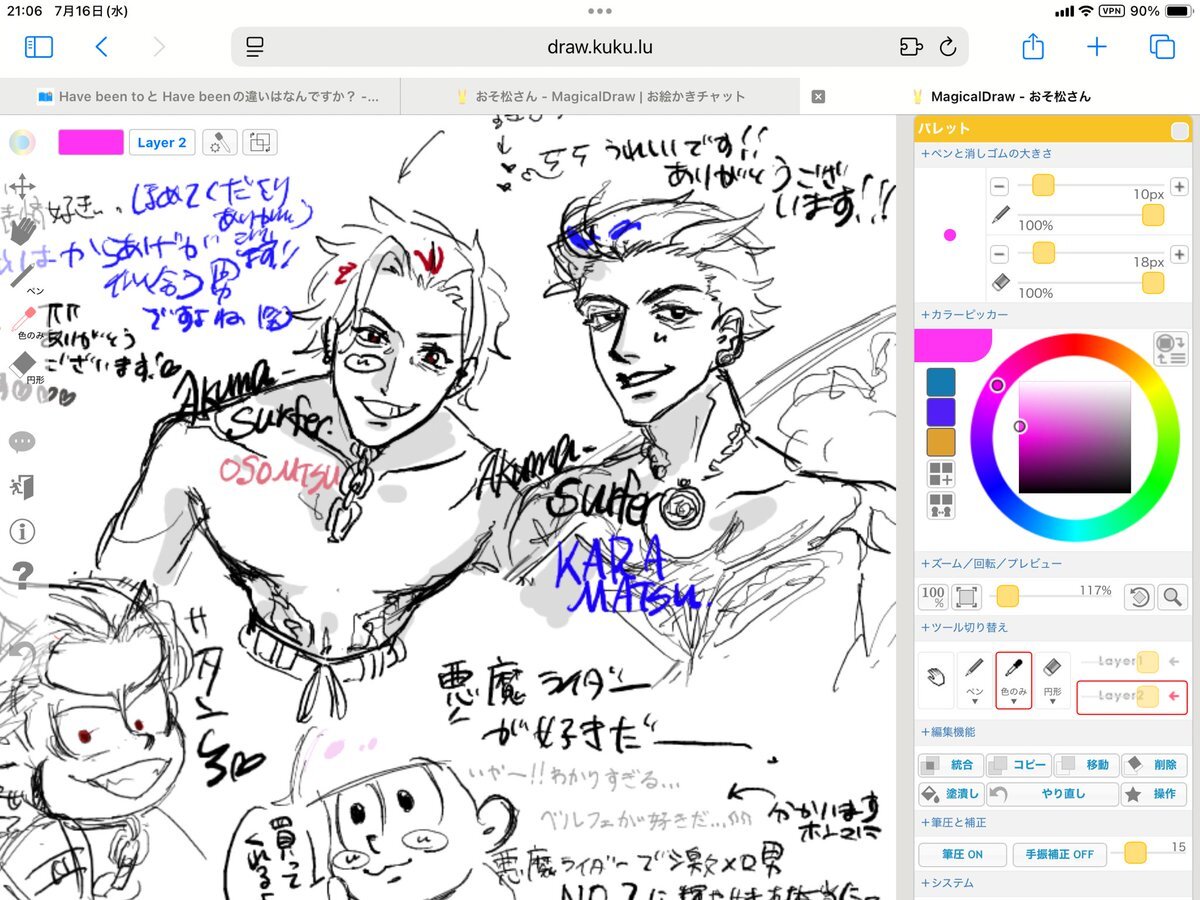
Task: Click the やり直し undo button
Action: coord(1052,794)
